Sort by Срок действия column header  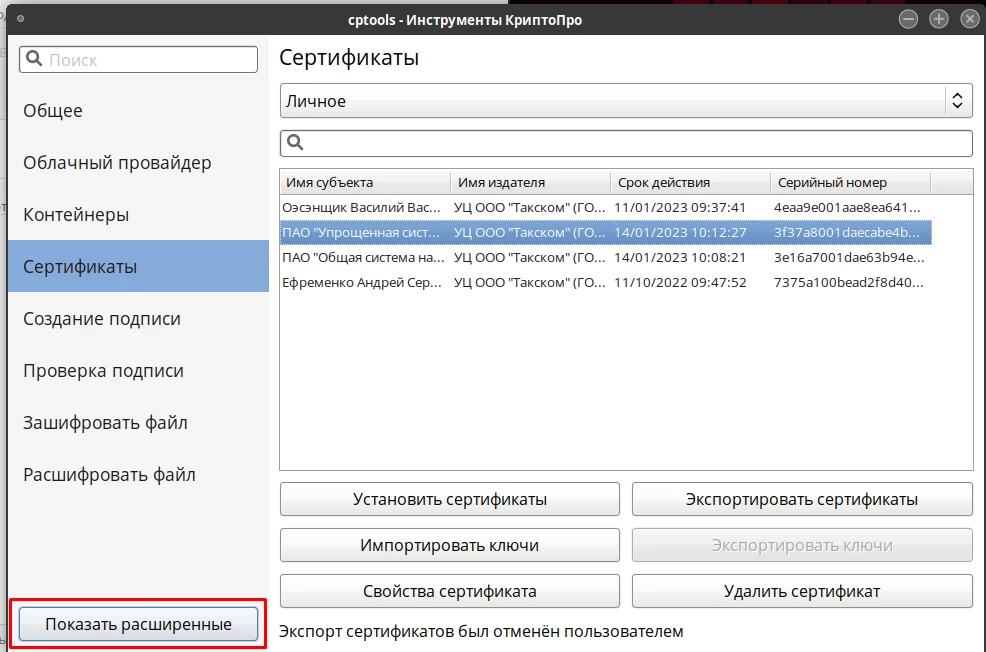point(690,182)
